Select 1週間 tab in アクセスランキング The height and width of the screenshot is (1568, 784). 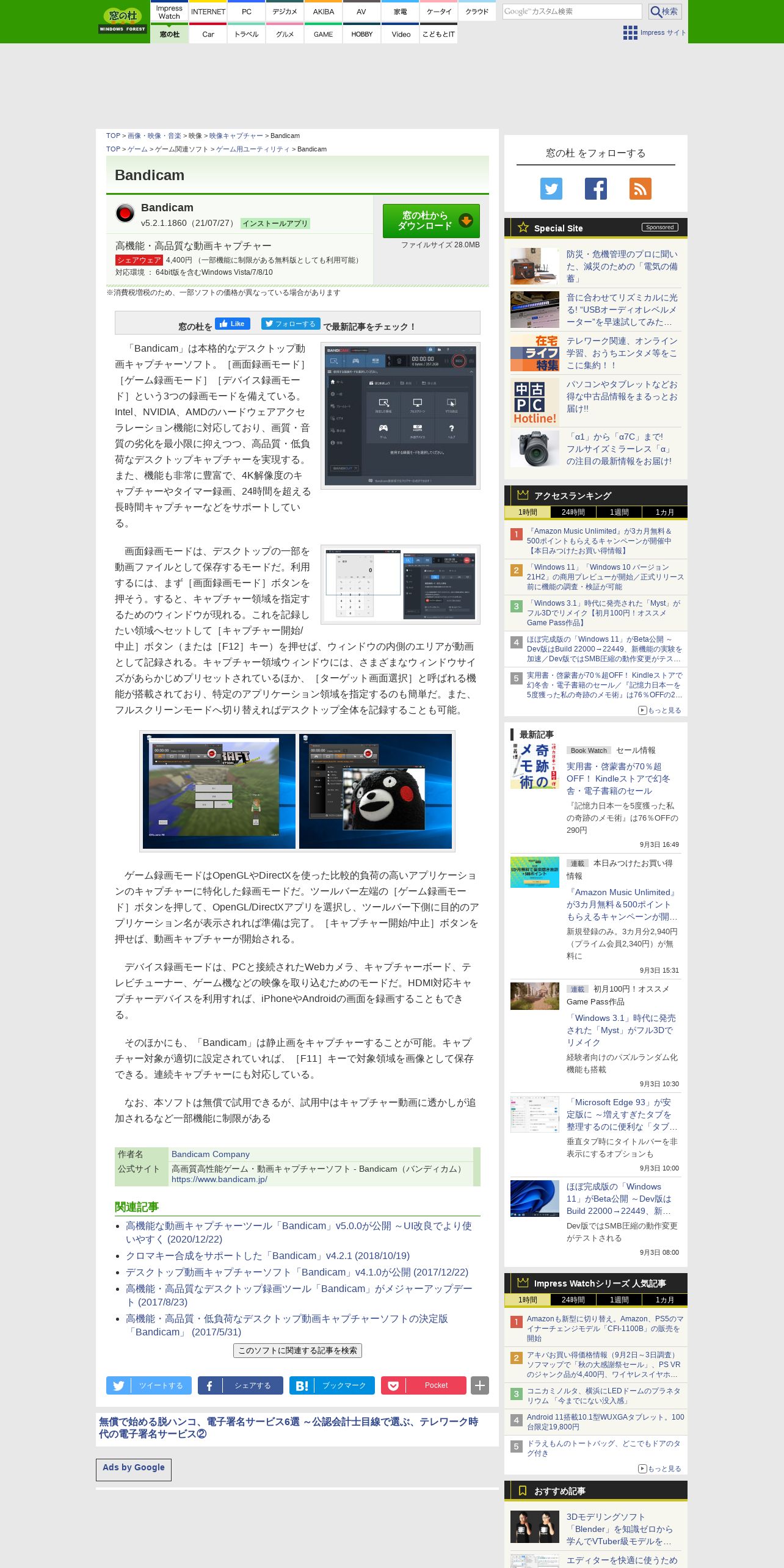tap(619, 512)
